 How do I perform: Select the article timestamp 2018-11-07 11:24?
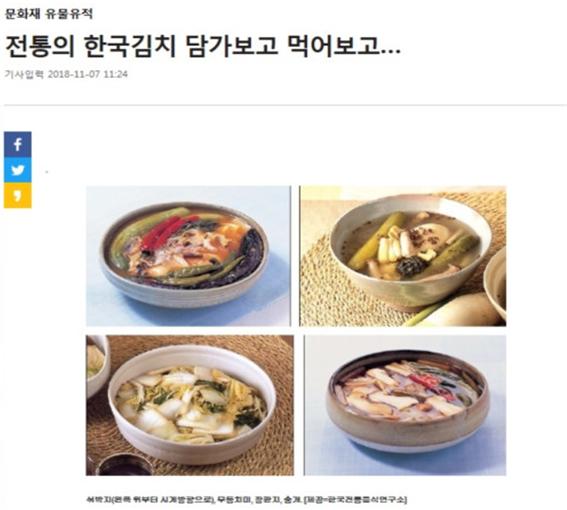pos(88,75)
